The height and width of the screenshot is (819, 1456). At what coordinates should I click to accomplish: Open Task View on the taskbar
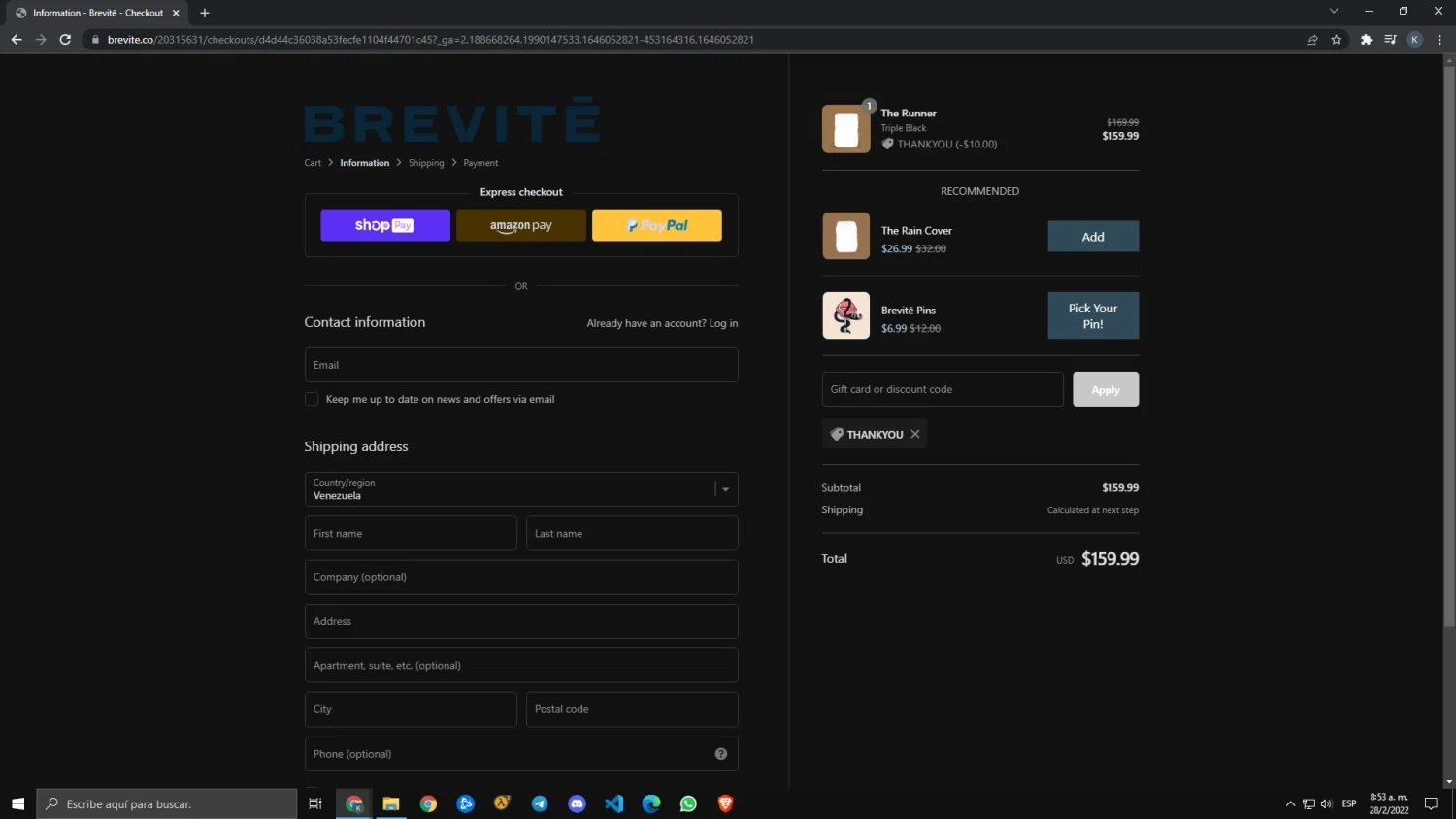pyautogui.click(x=314, y=803)
